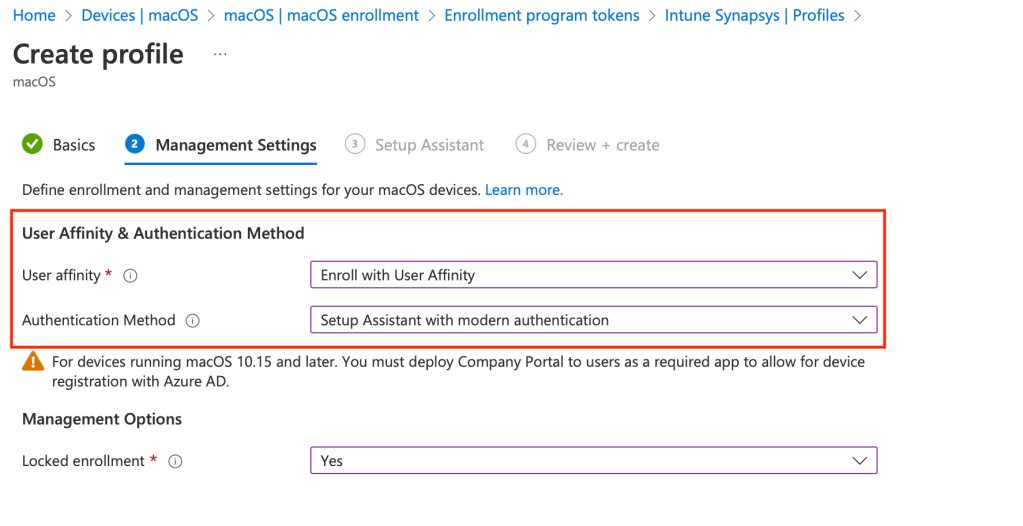Click the green checkmark Basics step icon
The width and height of the screenshot is (1023, 526).
(x=32, y=145)
